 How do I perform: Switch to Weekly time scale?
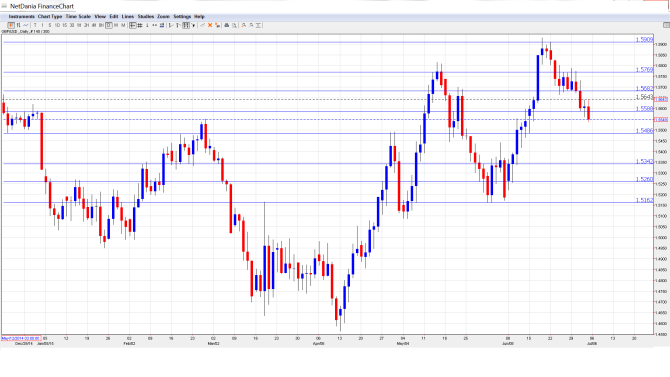[116, 25]
